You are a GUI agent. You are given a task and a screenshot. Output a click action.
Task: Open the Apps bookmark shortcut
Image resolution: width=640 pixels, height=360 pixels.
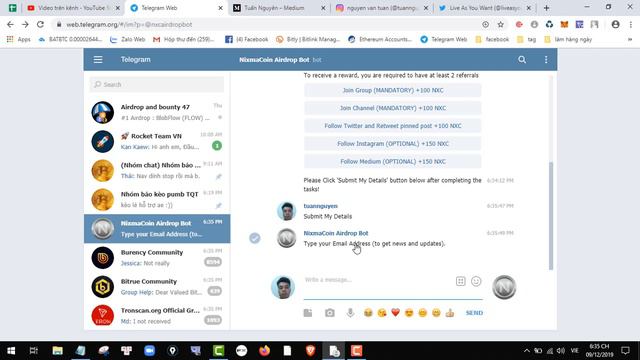point(18,39)
